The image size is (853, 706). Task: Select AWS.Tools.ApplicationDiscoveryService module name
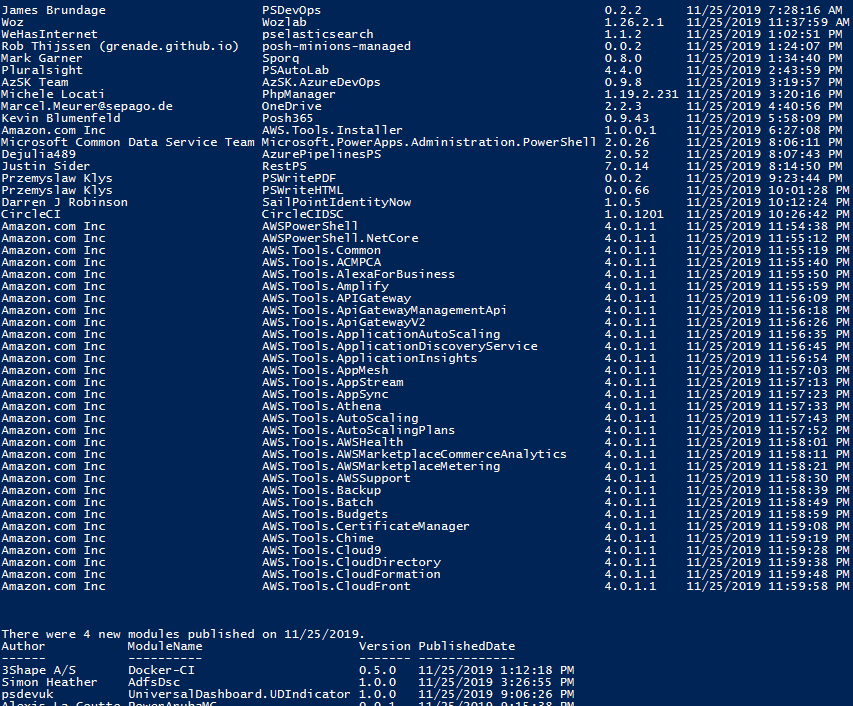(x=399, y=346)
